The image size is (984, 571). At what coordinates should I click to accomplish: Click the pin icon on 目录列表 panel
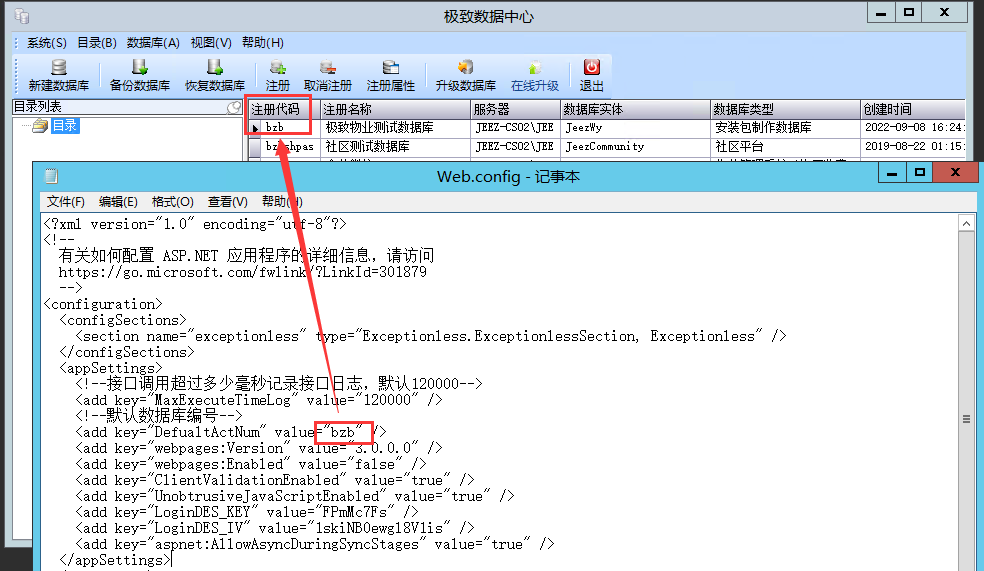(234, 107)
